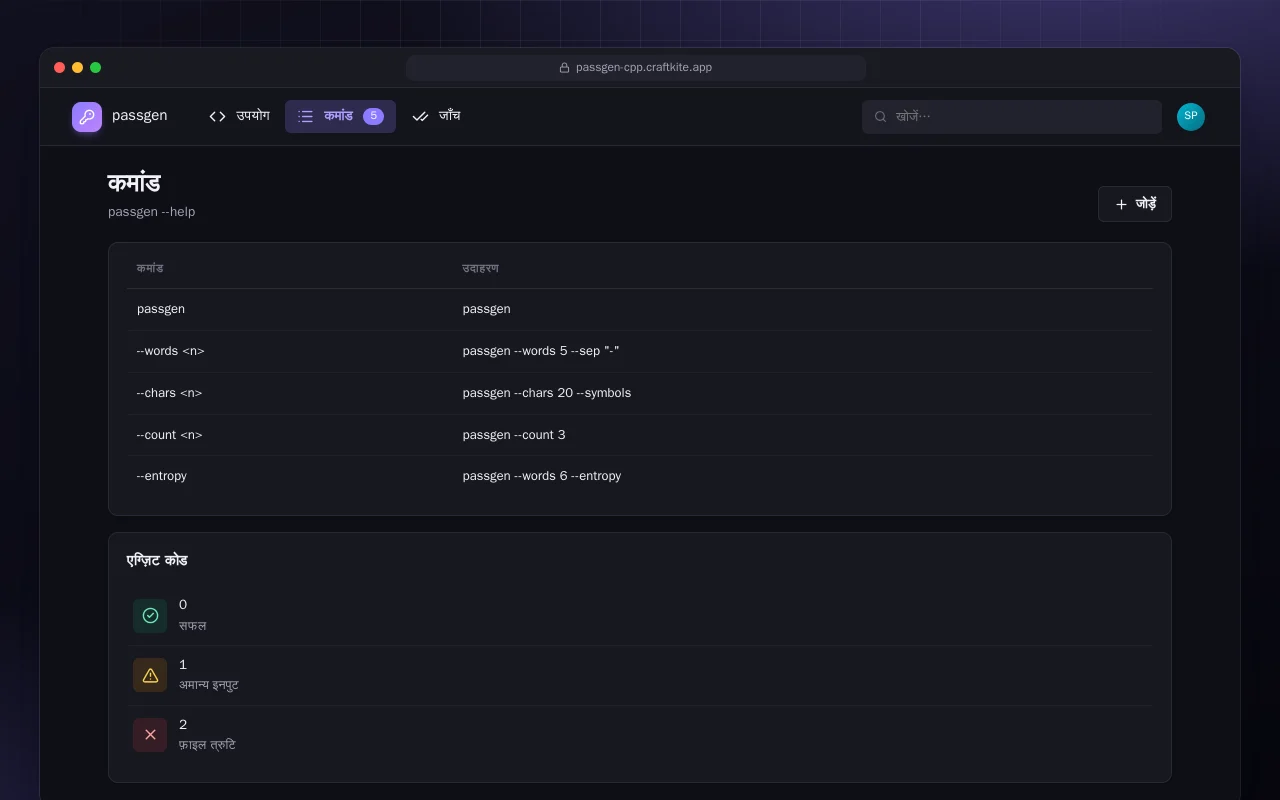Select the --chars <n> command cell
The image size is (1280, 800).
[x=170, y=393]
